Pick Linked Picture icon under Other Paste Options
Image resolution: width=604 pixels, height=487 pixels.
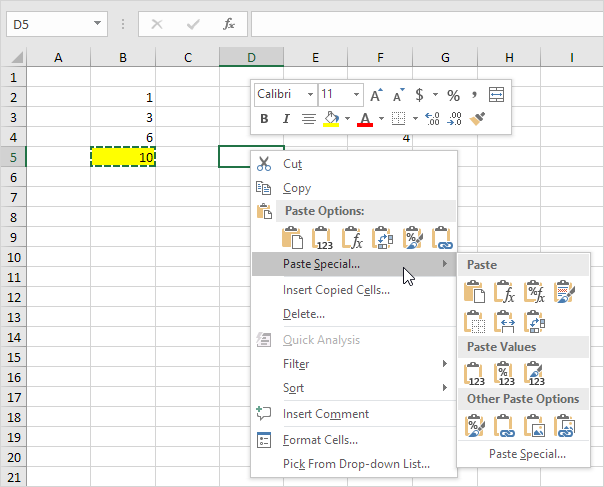coord(564,426)
